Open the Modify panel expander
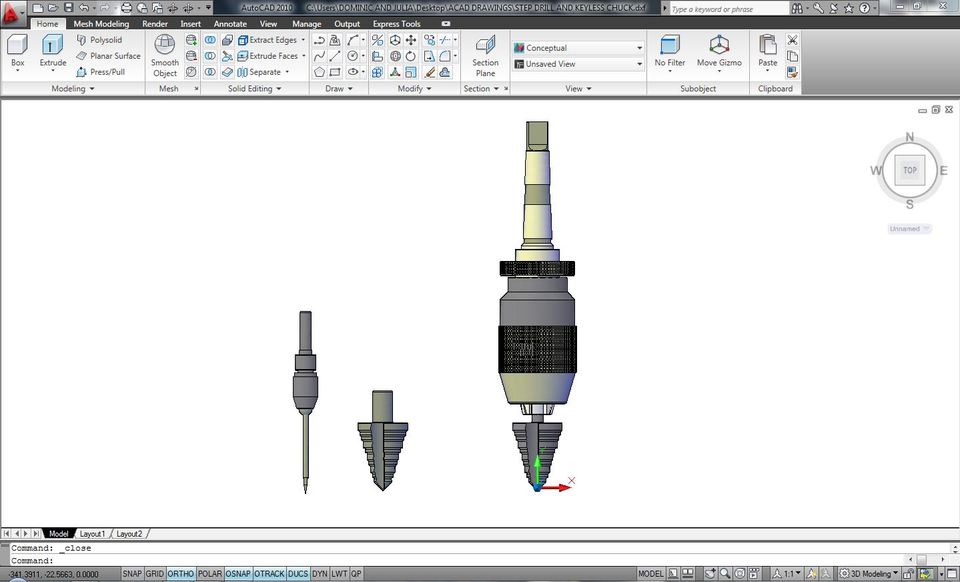The width and height of the screenshot is (960, 582). click(430, 88)
